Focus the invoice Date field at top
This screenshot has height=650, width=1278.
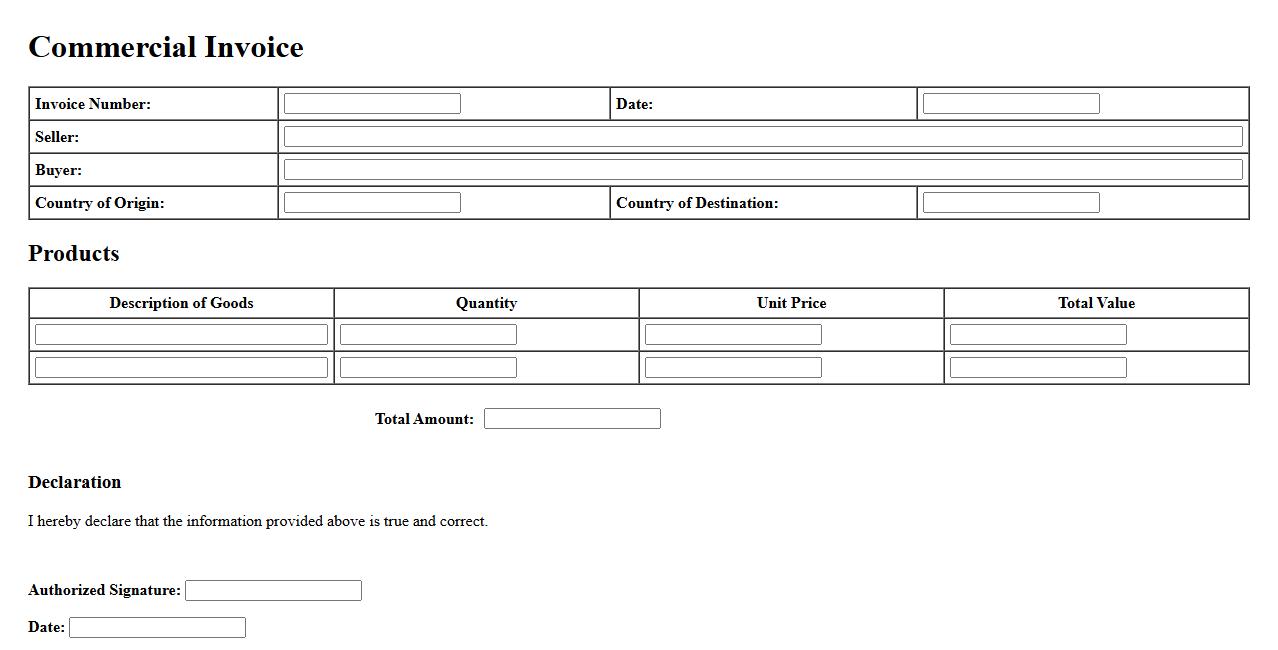coord(1010,104)
